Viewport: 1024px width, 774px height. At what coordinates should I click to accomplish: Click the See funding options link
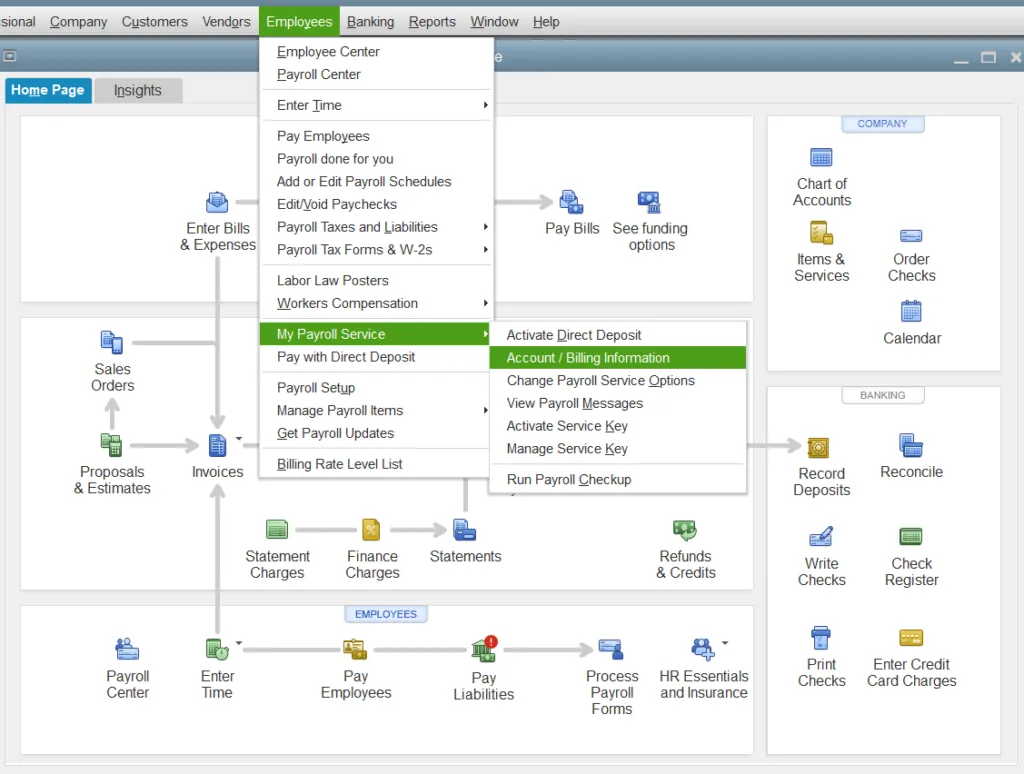click(x=650, y=236)
